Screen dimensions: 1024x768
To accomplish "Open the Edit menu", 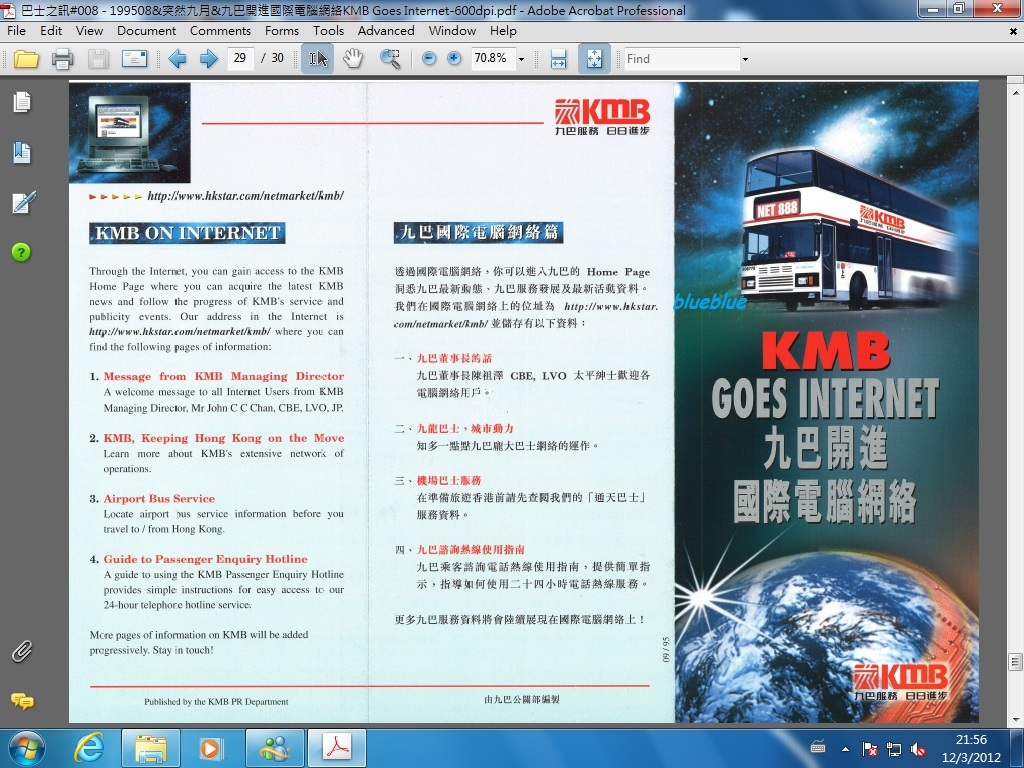I will 51,31.
